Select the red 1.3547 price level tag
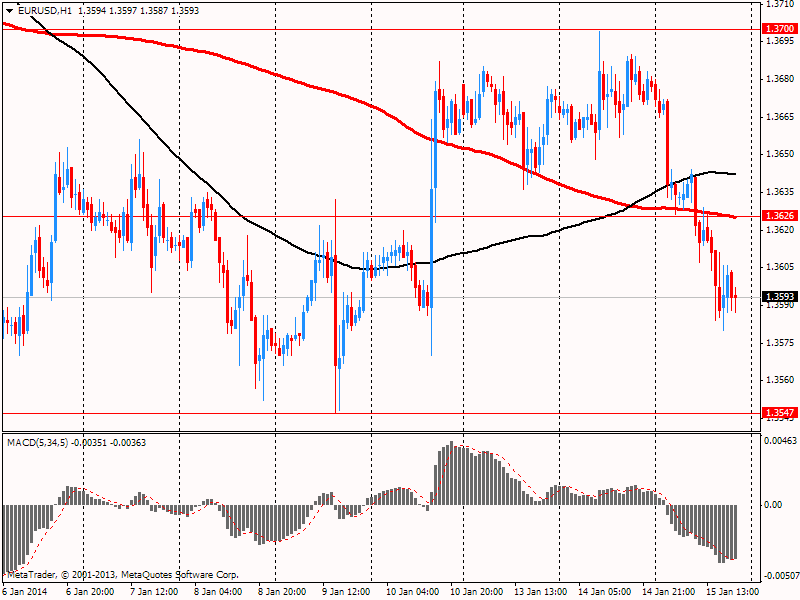This screenshot has height=600, width=800. 780,412
